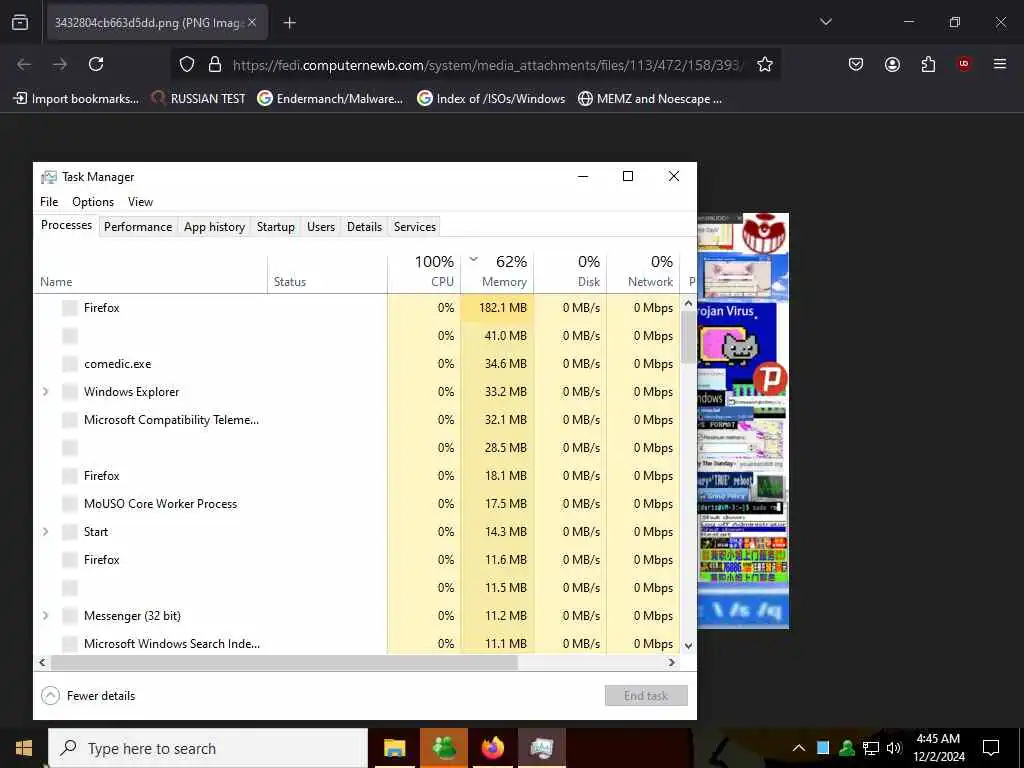Close the PNG image tab

pyautogui.click(x=252, y=22)
